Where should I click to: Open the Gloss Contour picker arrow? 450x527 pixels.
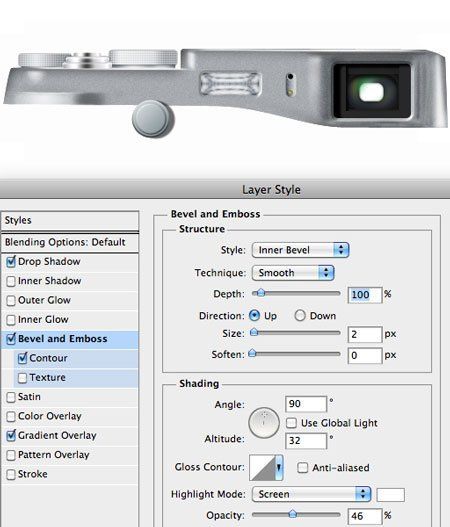point(279,468)
